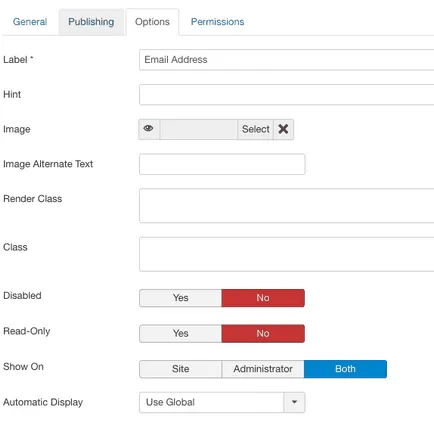The image size is (434, 426).
Task: Set Read-Only to Yes
Action: click(x=180, y=334)
